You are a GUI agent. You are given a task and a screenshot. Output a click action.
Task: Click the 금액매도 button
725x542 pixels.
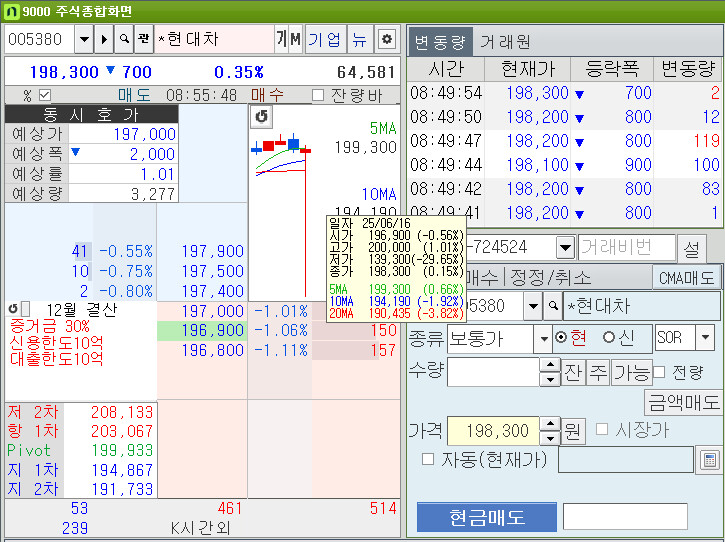(x=683, y=402)
